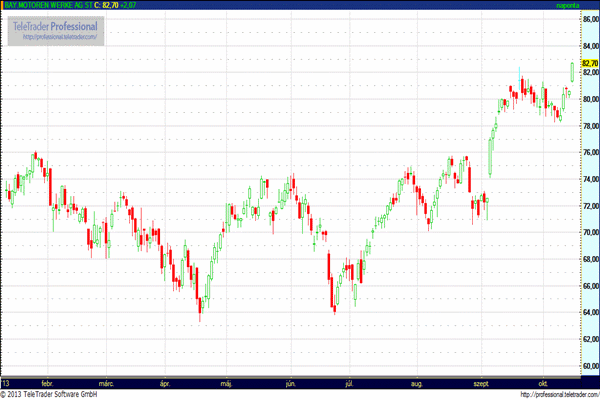The width and height of the screenshot is (600, 400).
Task: Open the footer professional.teletrader.com link
Action: tap(547, 394)
